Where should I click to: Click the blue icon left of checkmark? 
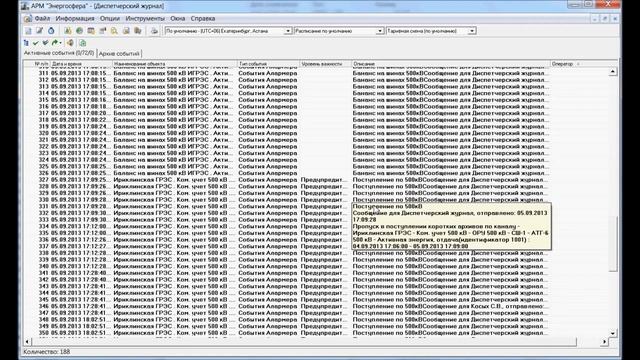(26, 43)
